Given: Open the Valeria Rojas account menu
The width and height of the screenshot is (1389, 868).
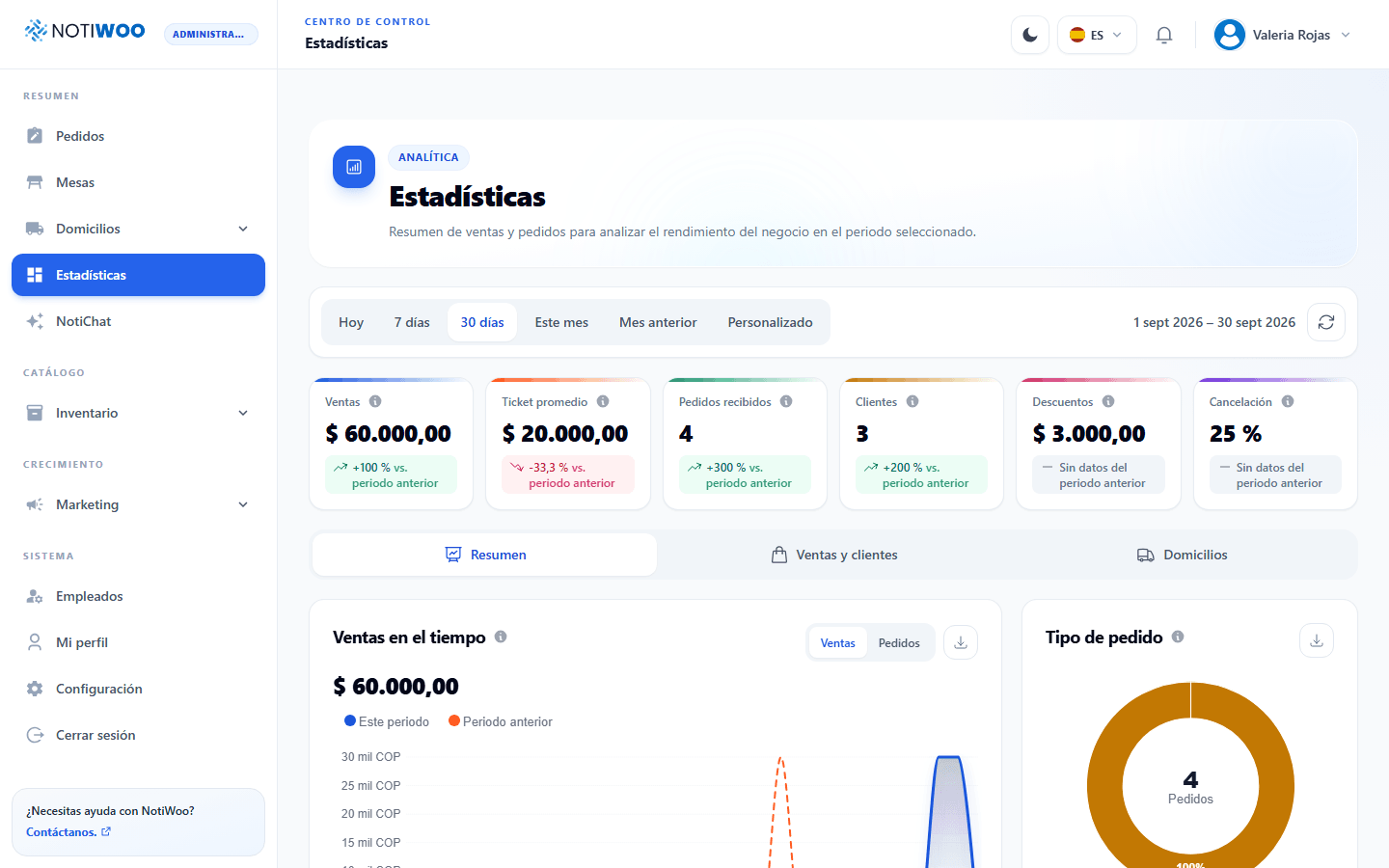Looking at the screenshot, I should [1282, 35].
